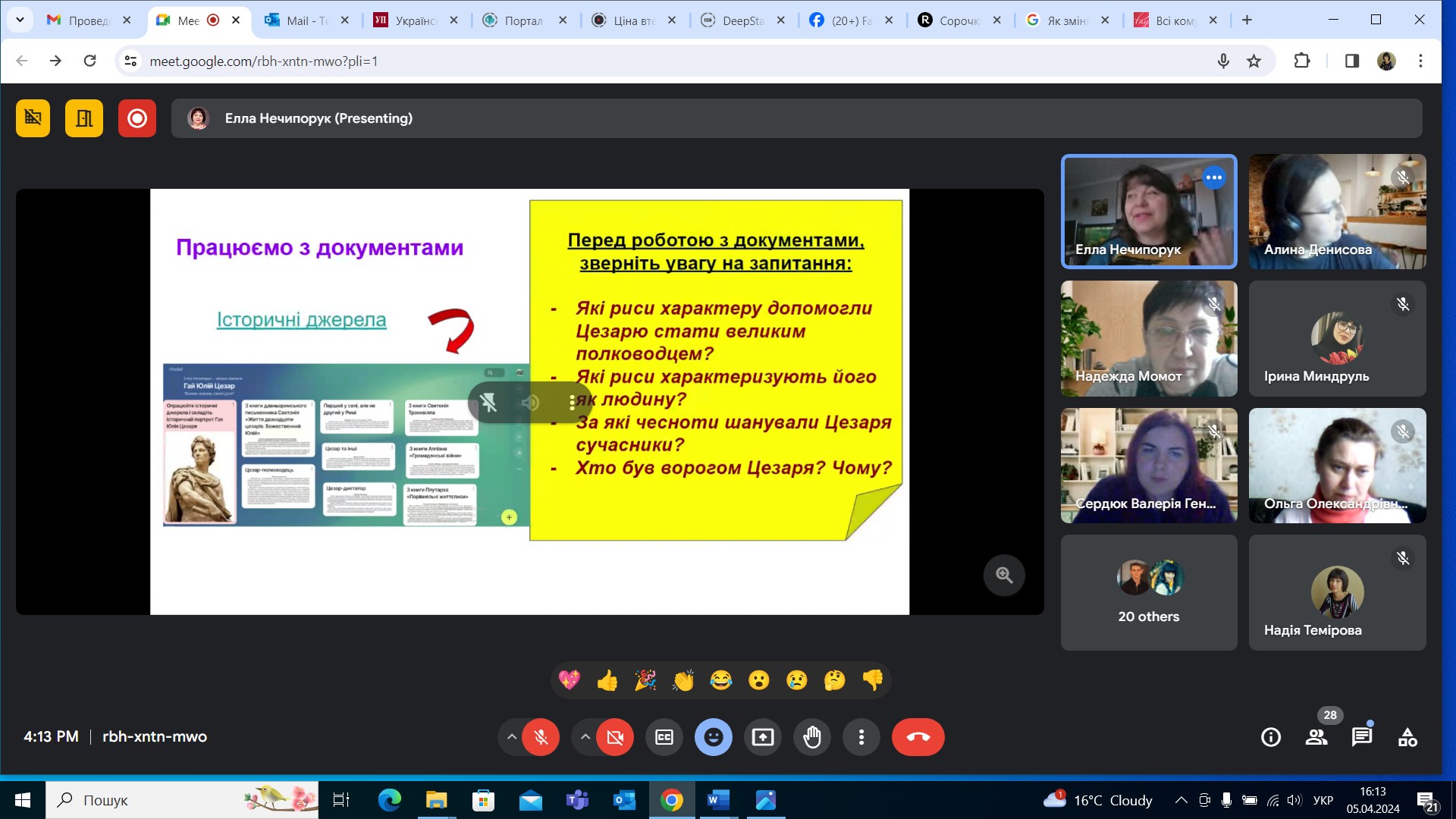Zoom in on the presentation
This screenshot has width=1456, height=819.
[1005, 576]
